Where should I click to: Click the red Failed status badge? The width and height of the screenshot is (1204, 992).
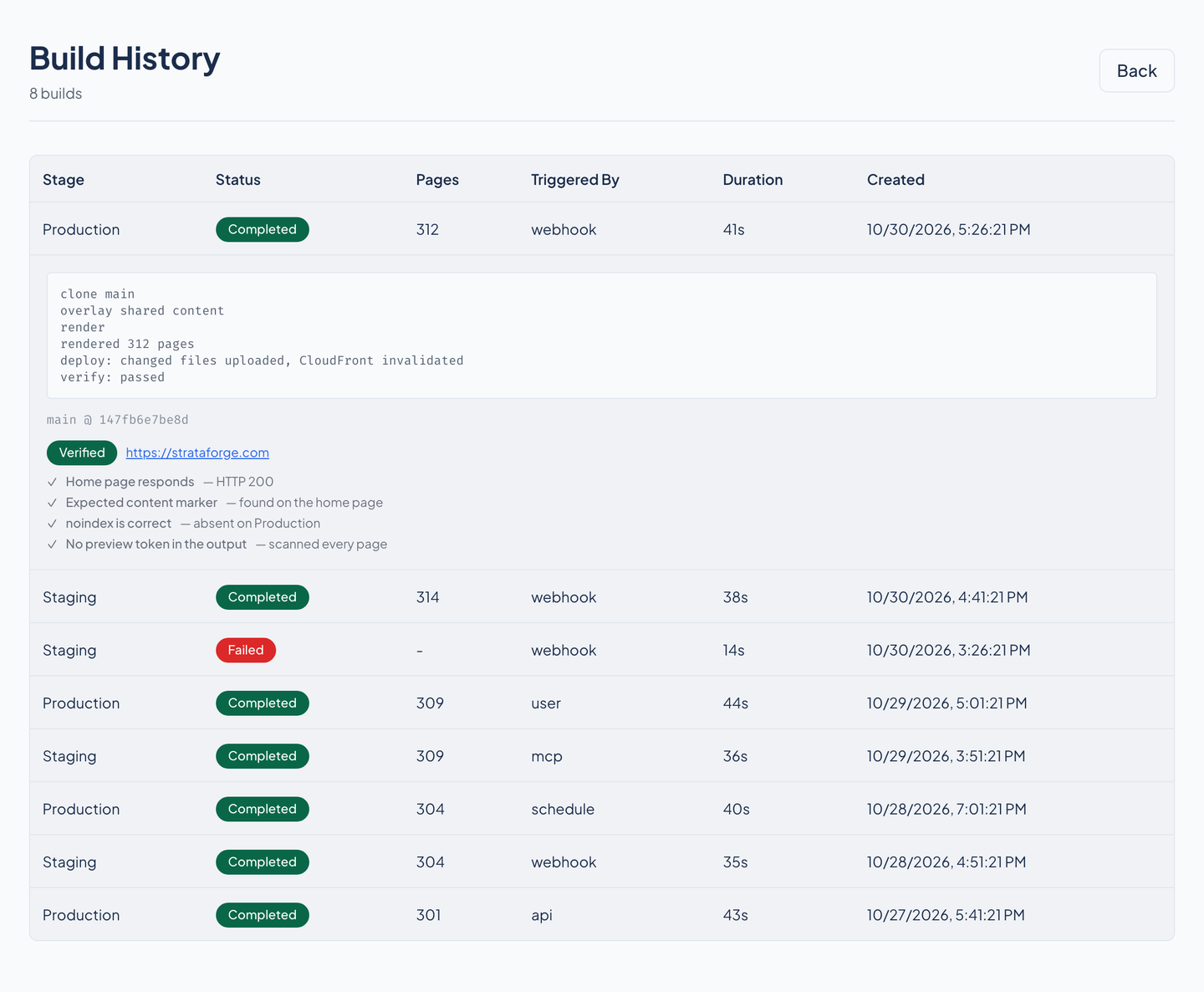[x=246, y=650]
